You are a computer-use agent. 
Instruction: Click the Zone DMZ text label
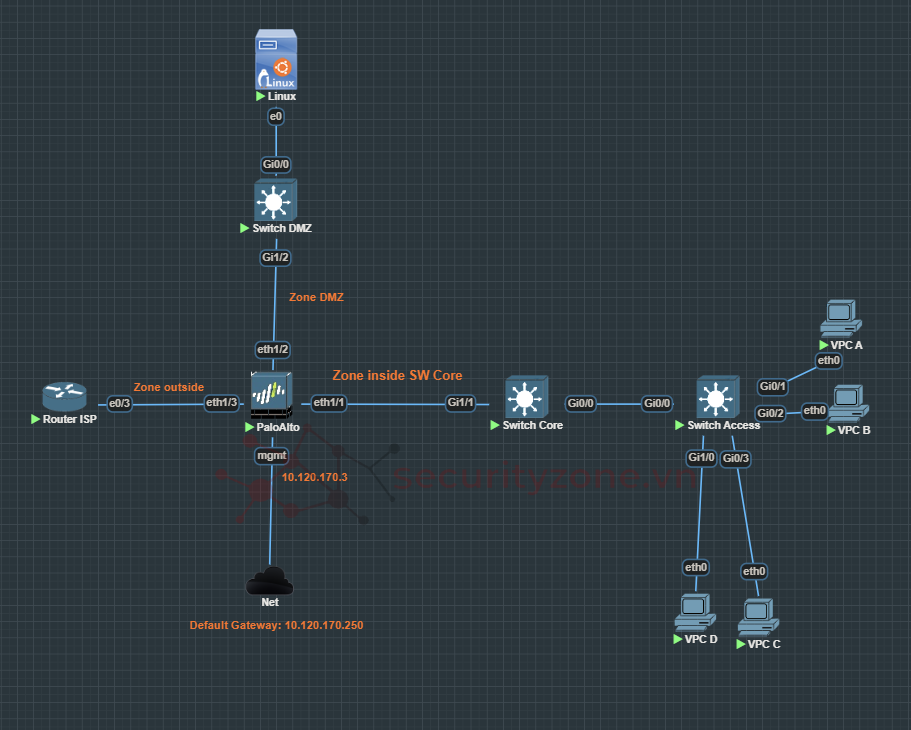point(316,297)
